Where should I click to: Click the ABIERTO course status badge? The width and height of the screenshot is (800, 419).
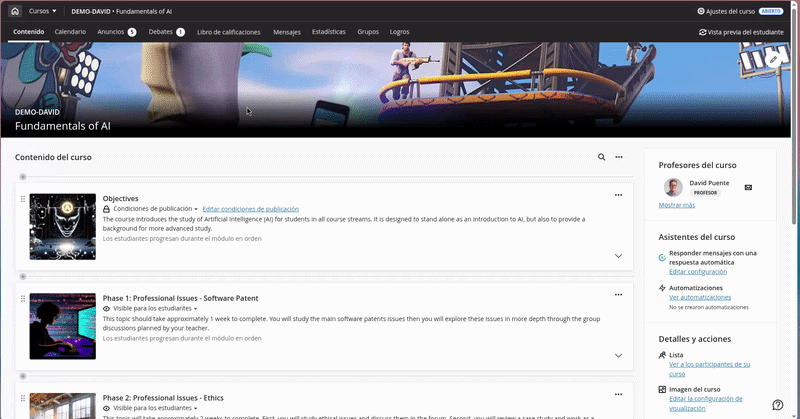771,11
